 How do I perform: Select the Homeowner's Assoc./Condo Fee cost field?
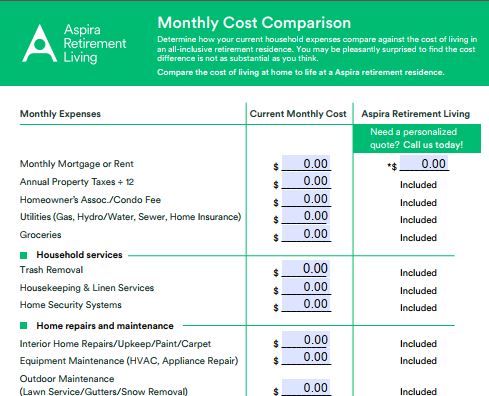tap(306, 199)
